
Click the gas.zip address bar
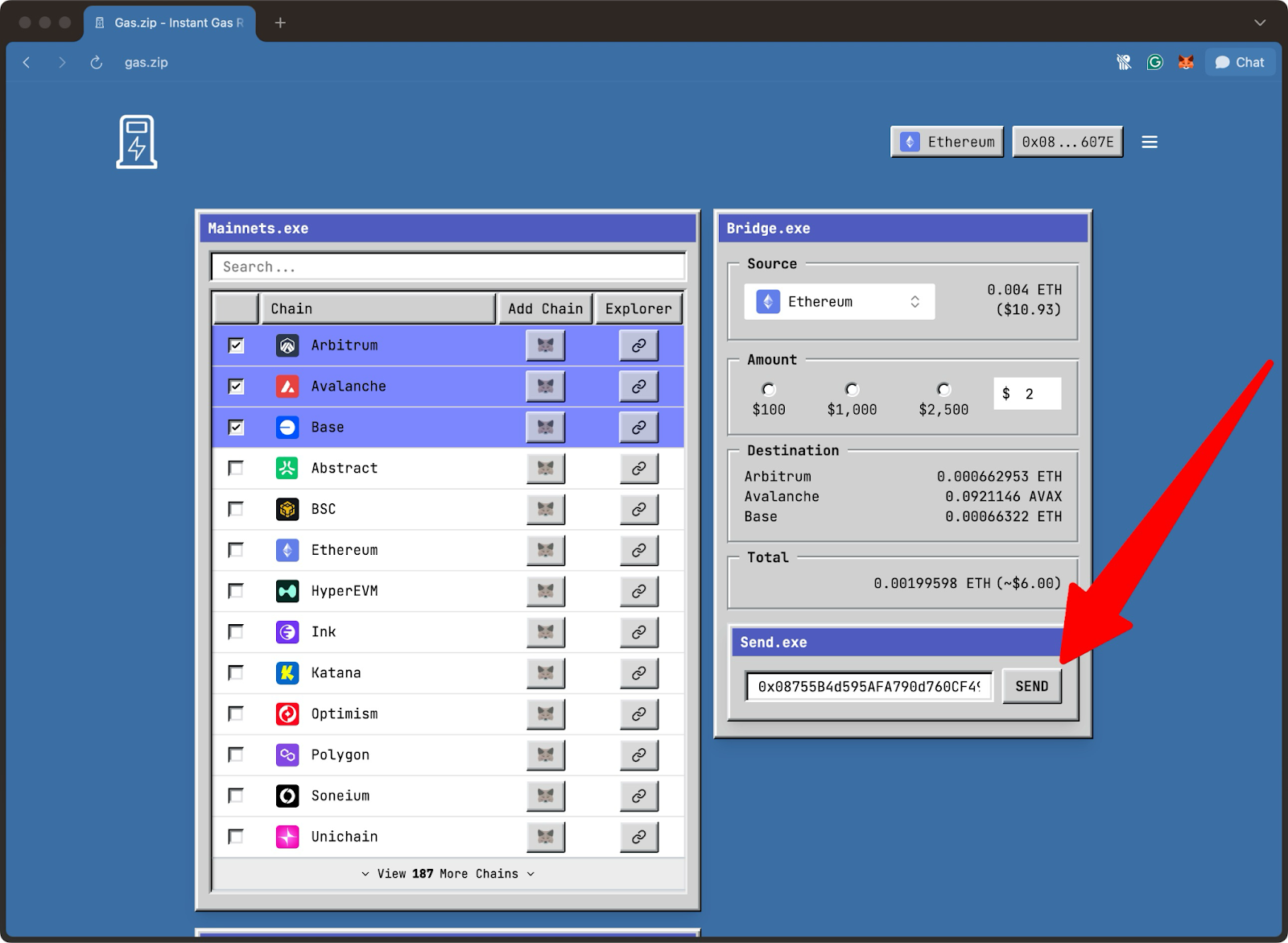coord(147,62)
